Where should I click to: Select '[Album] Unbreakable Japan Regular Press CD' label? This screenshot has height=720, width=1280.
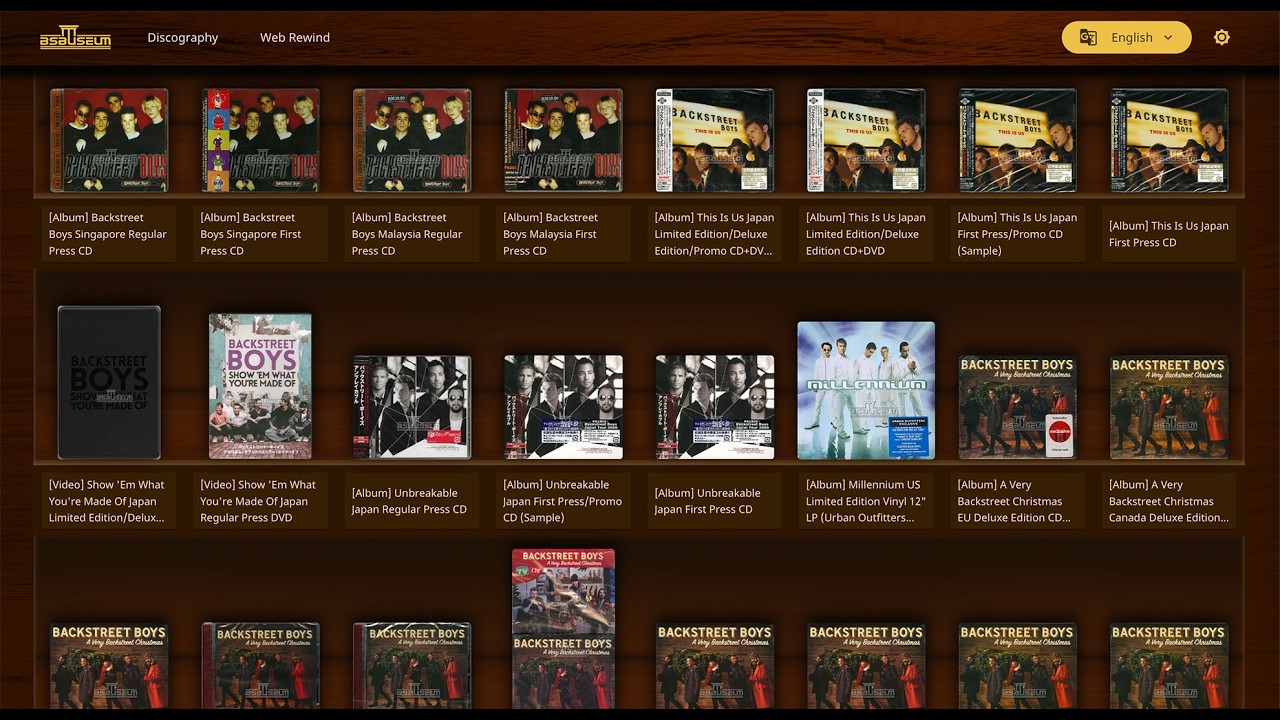(412, 501)
